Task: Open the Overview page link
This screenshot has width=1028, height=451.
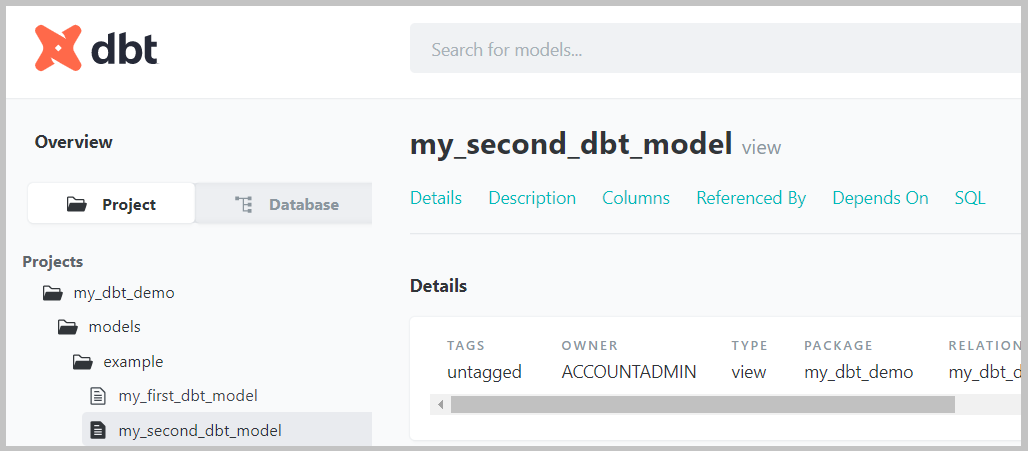Action: (73, 142)
